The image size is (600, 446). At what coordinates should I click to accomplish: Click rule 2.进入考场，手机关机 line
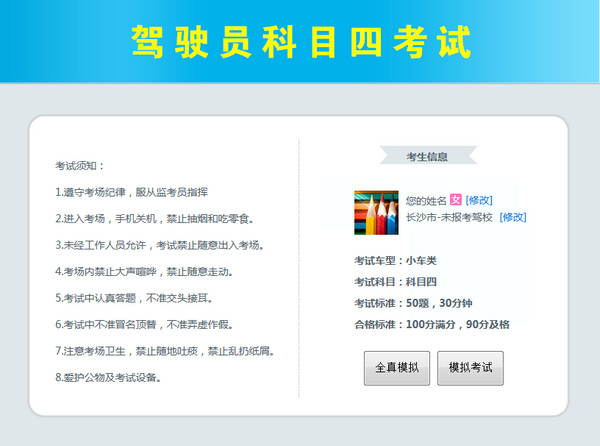[x=154, y=219]
